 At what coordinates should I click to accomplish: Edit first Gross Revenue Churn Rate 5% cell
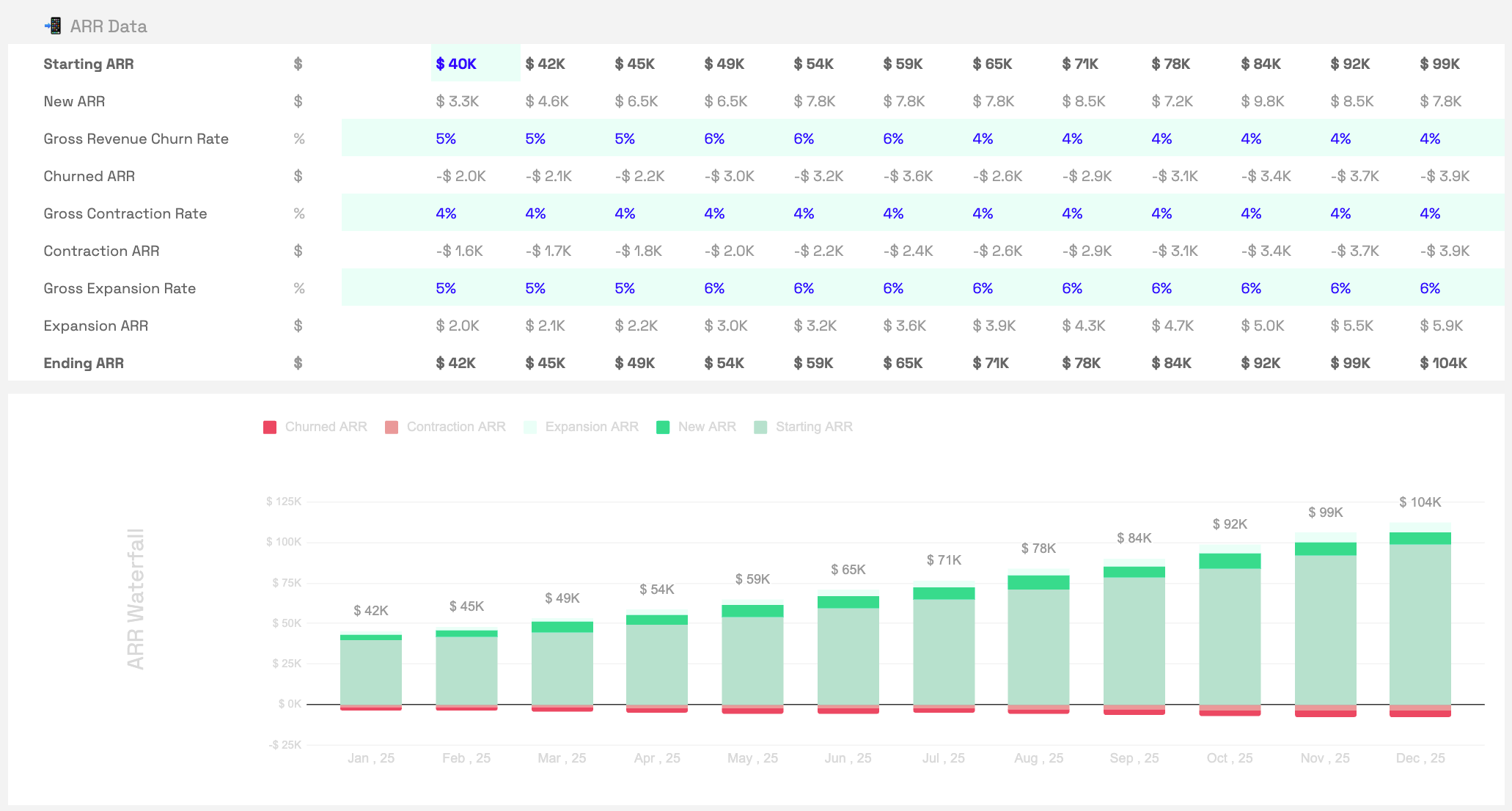[x=446, y=139]
